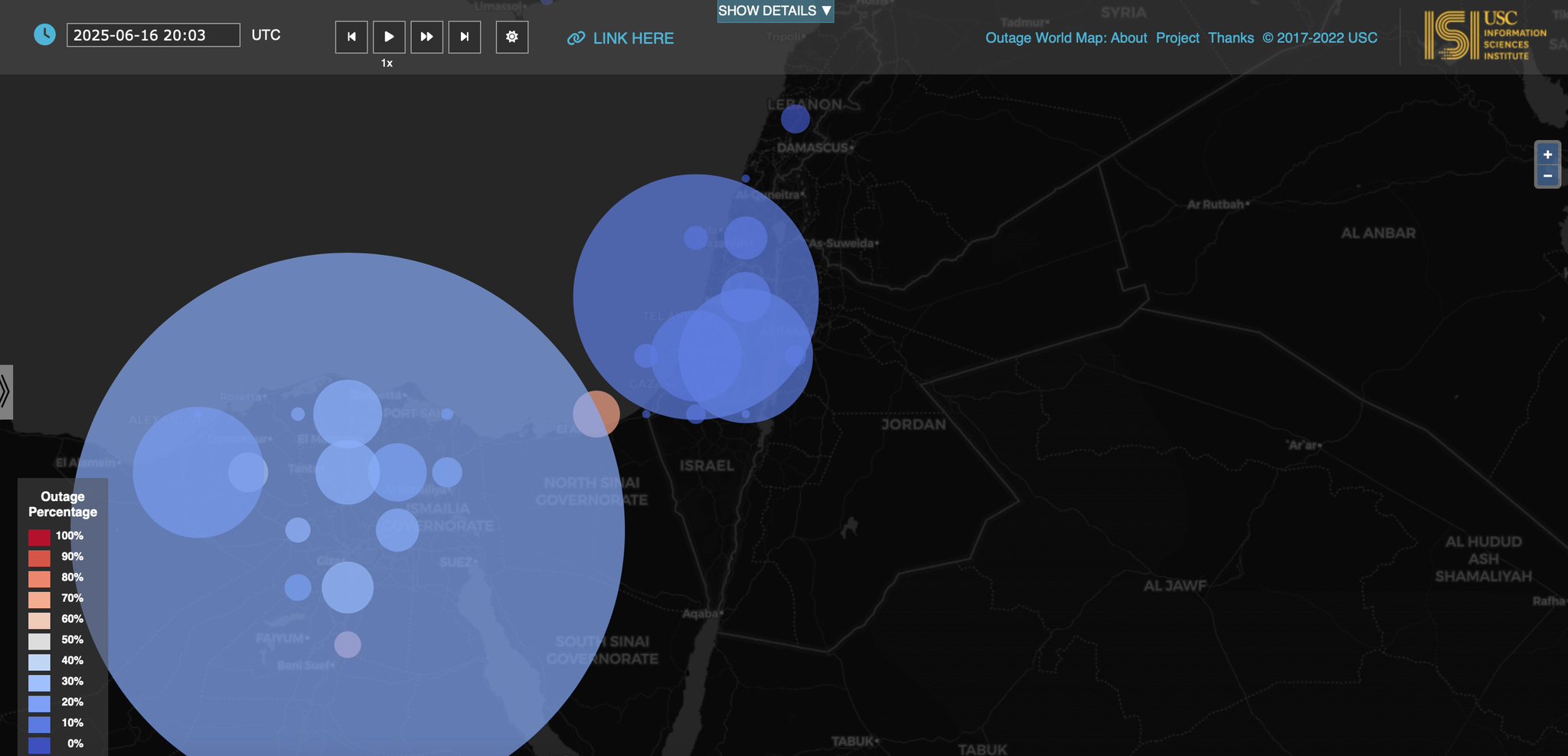The height and width of the screenshot is (756, 1568).
Task: Click the 40% outage legend swatch
Action: 39,661
